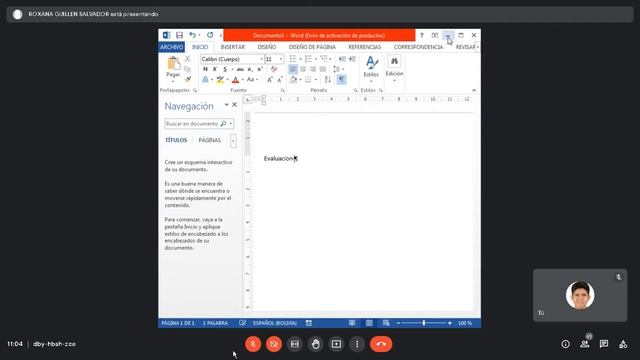The width and height of the screenshot is (640, 360).
Task: Toggle microphone mute in the meeting
Action: pyautogui.click(x=253, y=344)
